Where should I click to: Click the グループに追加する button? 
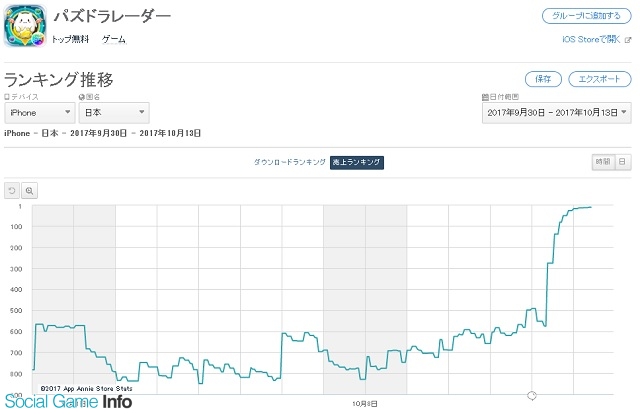586,16
